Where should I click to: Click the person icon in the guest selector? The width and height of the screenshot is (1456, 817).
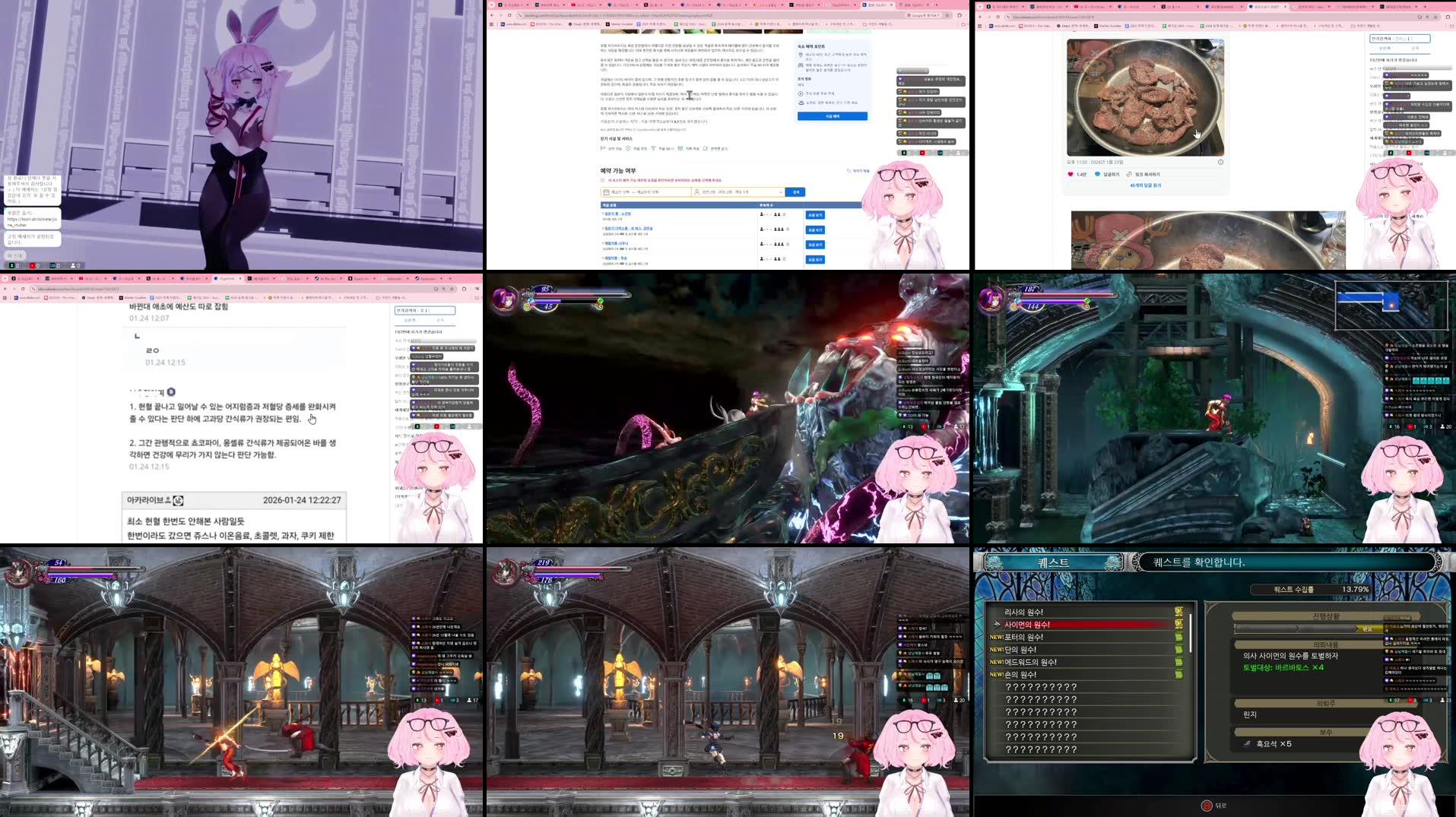tap(697, 192)
